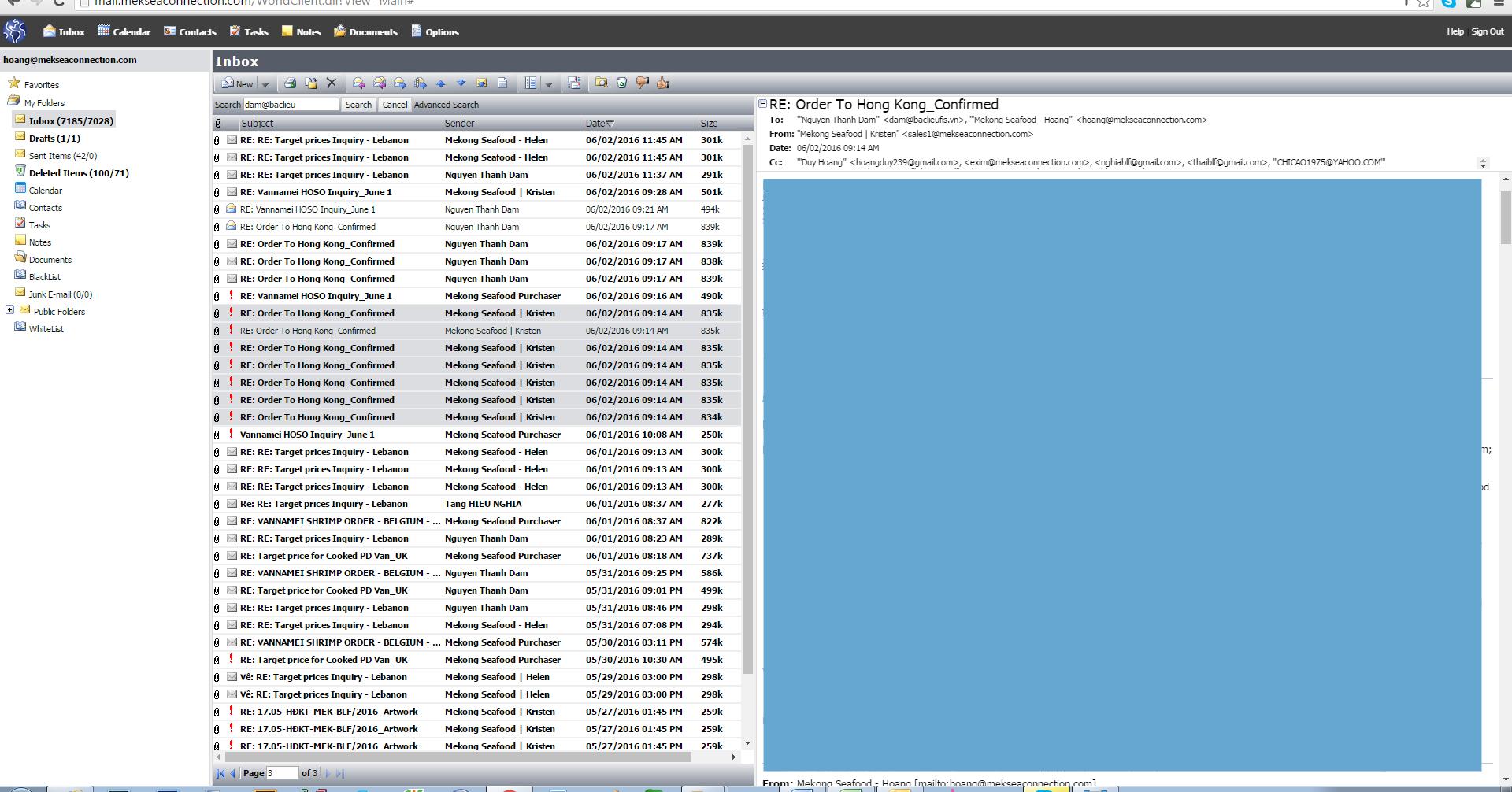Screen dimensions: 1512x792
Task: Click the thumbs down spam icon
Action: pos(643,83)
